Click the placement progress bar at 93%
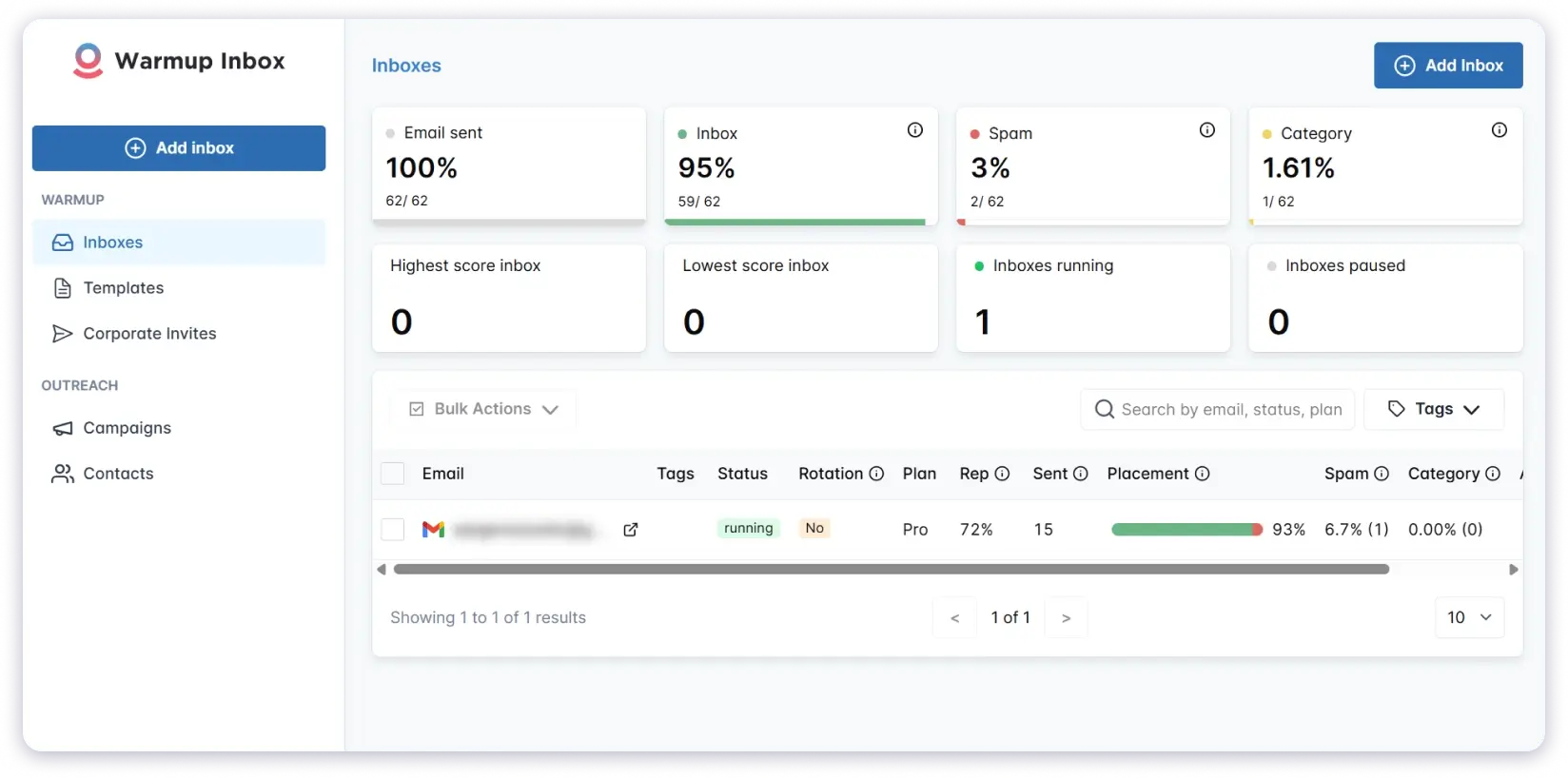Screen dimensions: 1568x778 (x=1186, y=530)
